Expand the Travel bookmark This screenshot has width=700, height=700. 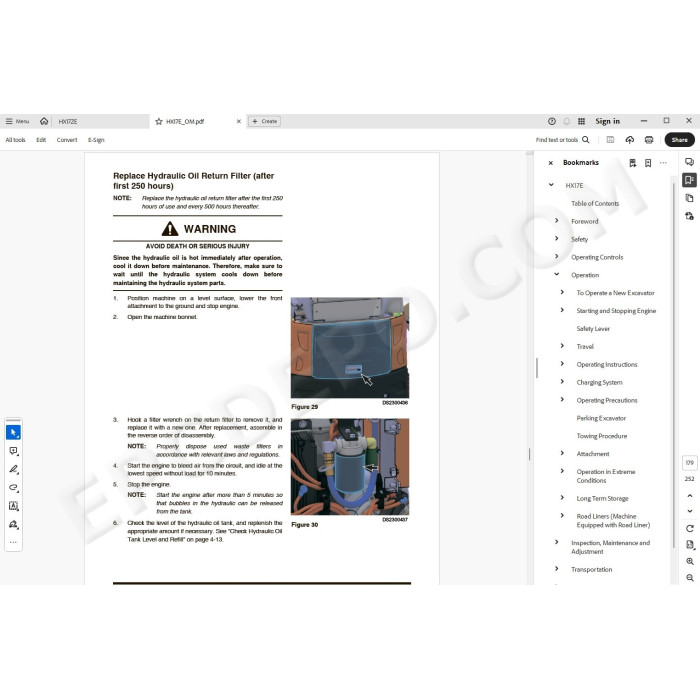pyautogui.click(x=562, y=346)
